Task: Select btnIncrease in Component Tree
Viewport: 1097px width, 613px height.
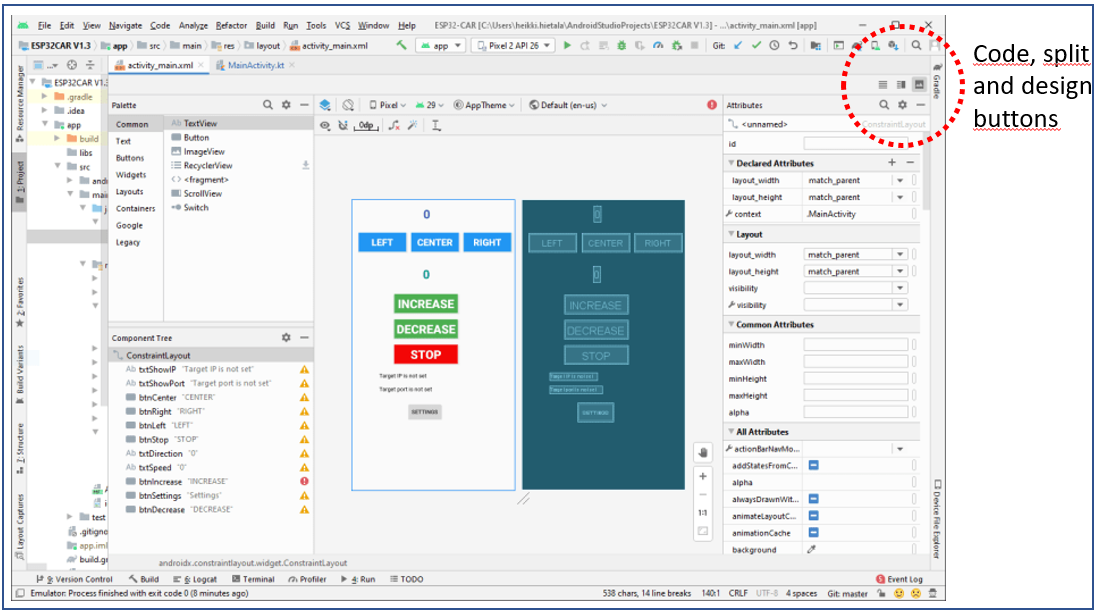Action: (160, 481)
